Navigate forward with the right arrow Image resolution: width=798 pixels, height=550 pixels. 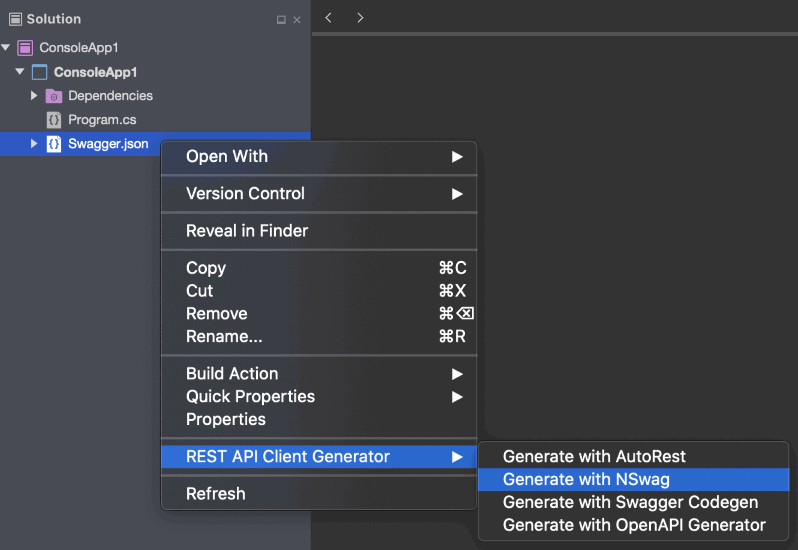[x=360, y=18]
